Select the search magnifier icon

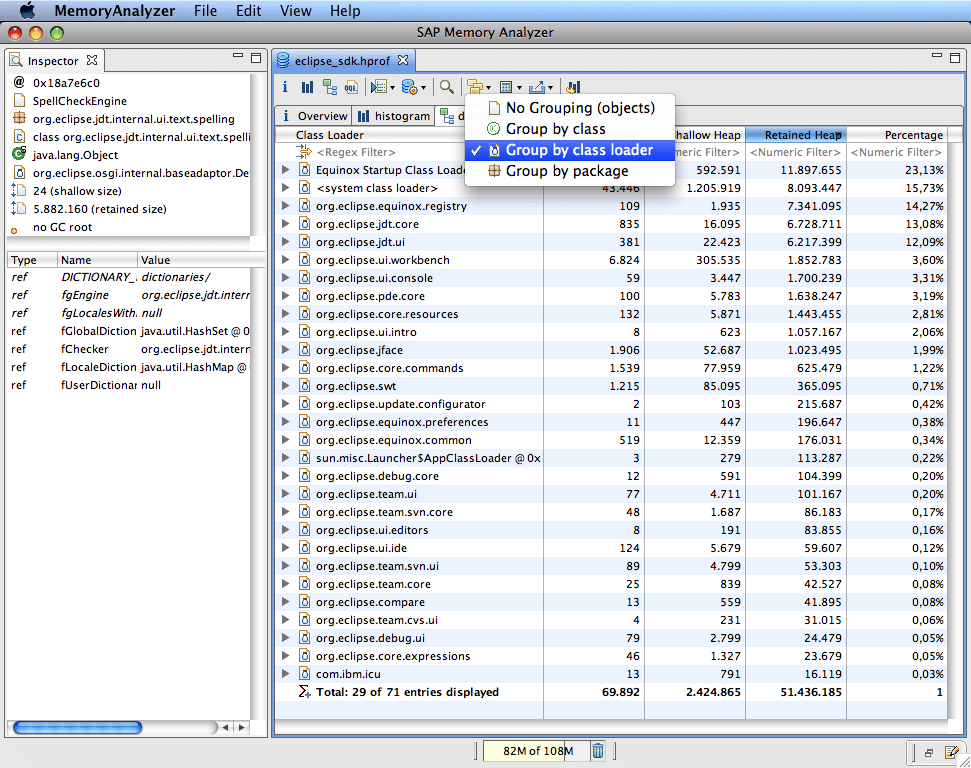[448, 87]
